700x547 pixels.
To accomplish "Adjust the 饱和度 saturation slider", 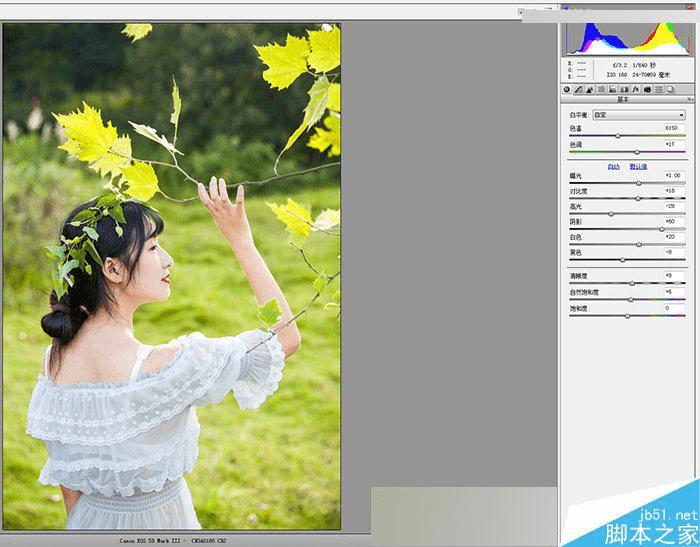I will (627, 316).
